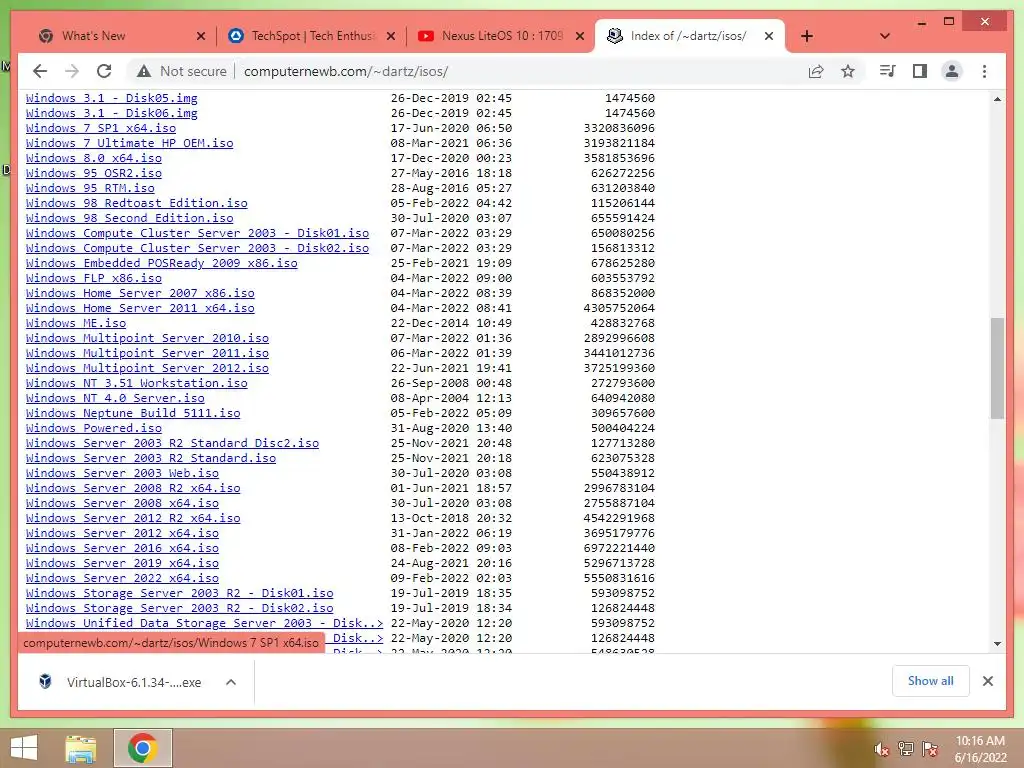
Task: Close the Index of /~dartz/isos/ tab
Action: click(769, 36)
